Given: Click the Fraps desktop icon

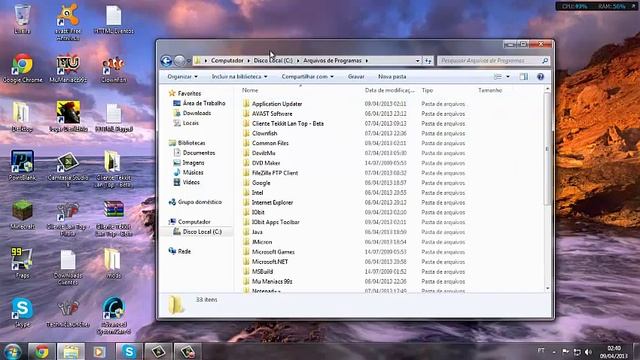Looking at the screenshot, I should pos(22,263).
